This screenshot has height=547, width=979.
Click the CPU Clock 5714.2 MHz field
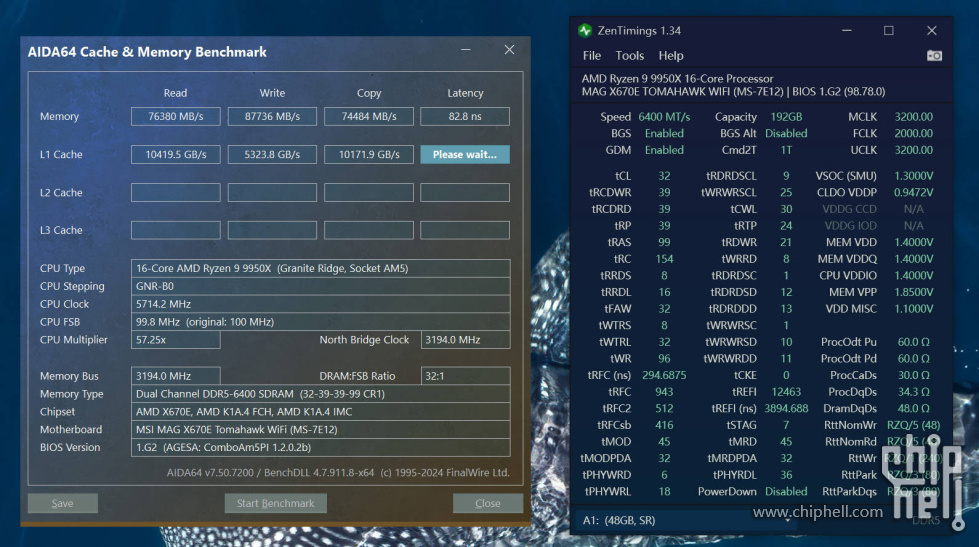pyautogui.click(x=320, y=304)
